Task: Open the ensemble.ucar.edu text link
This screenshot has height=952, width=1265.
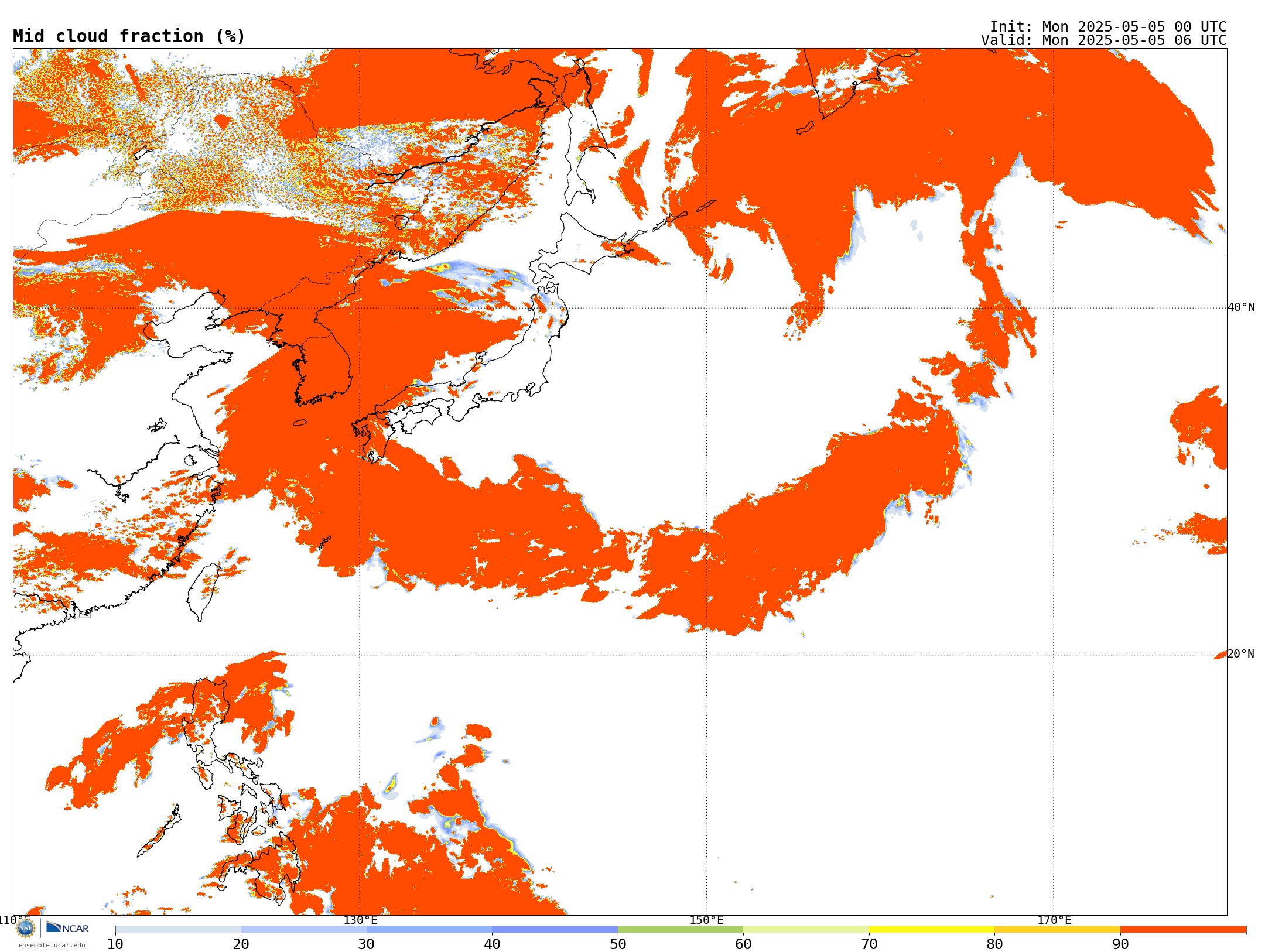Action: [52, 945]
